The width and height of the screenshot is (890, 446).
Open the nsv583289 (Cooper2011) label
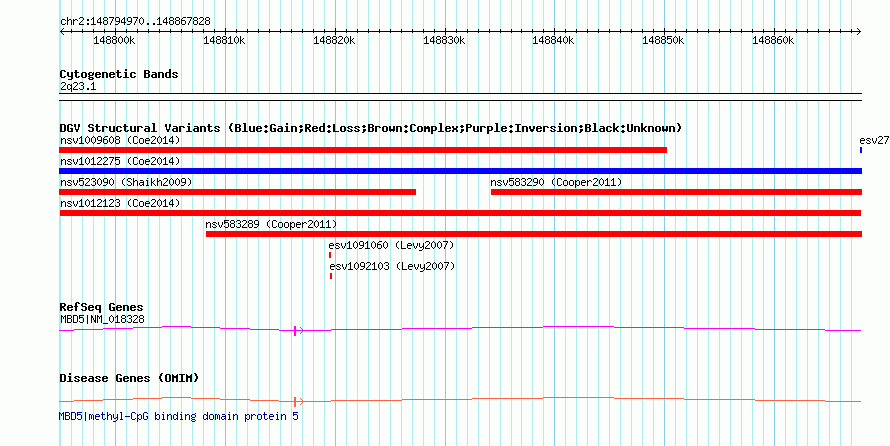(x=271, y=224)
